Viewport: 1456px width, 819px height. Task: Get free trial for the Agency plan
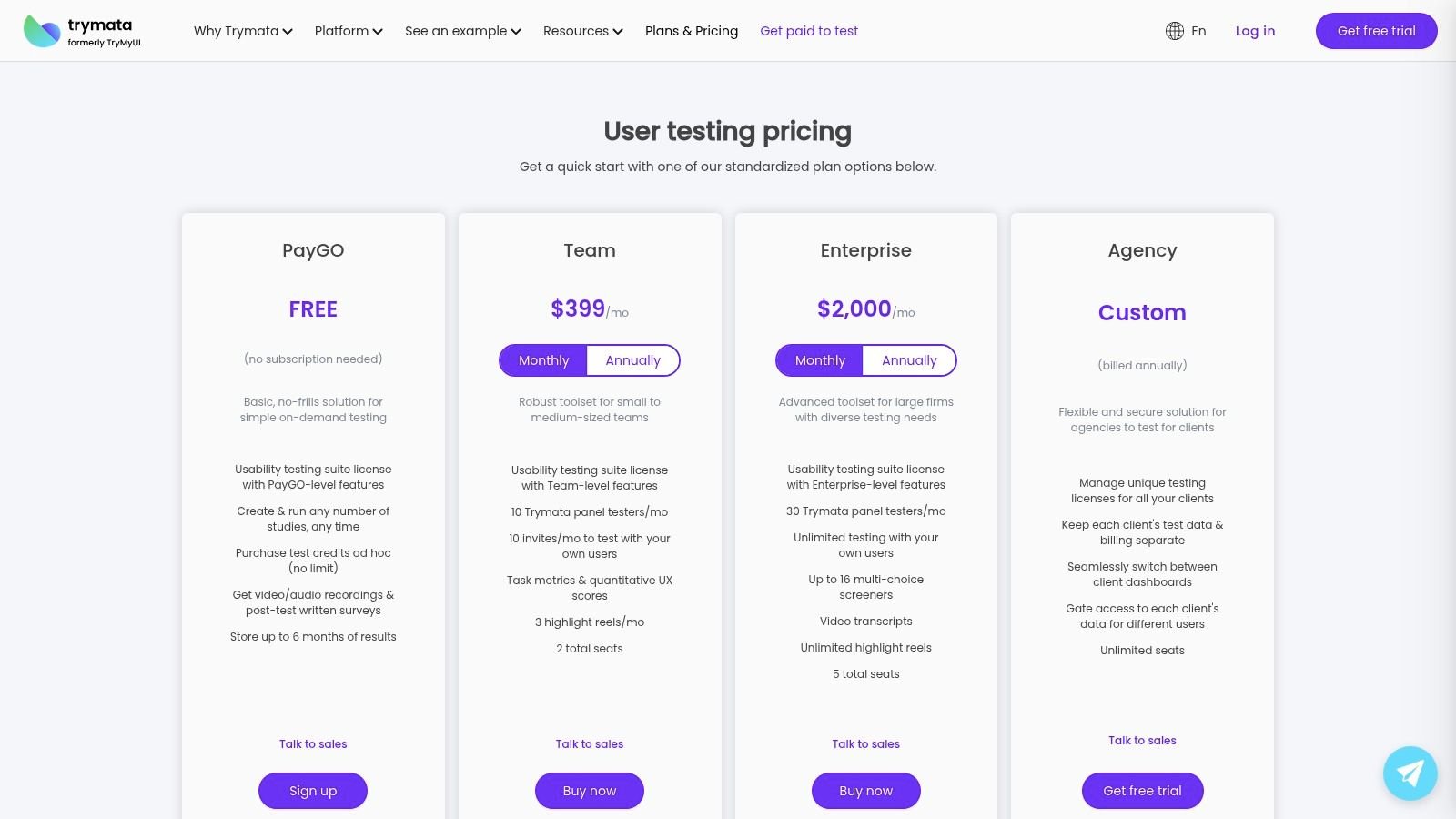pos(1142,790)
